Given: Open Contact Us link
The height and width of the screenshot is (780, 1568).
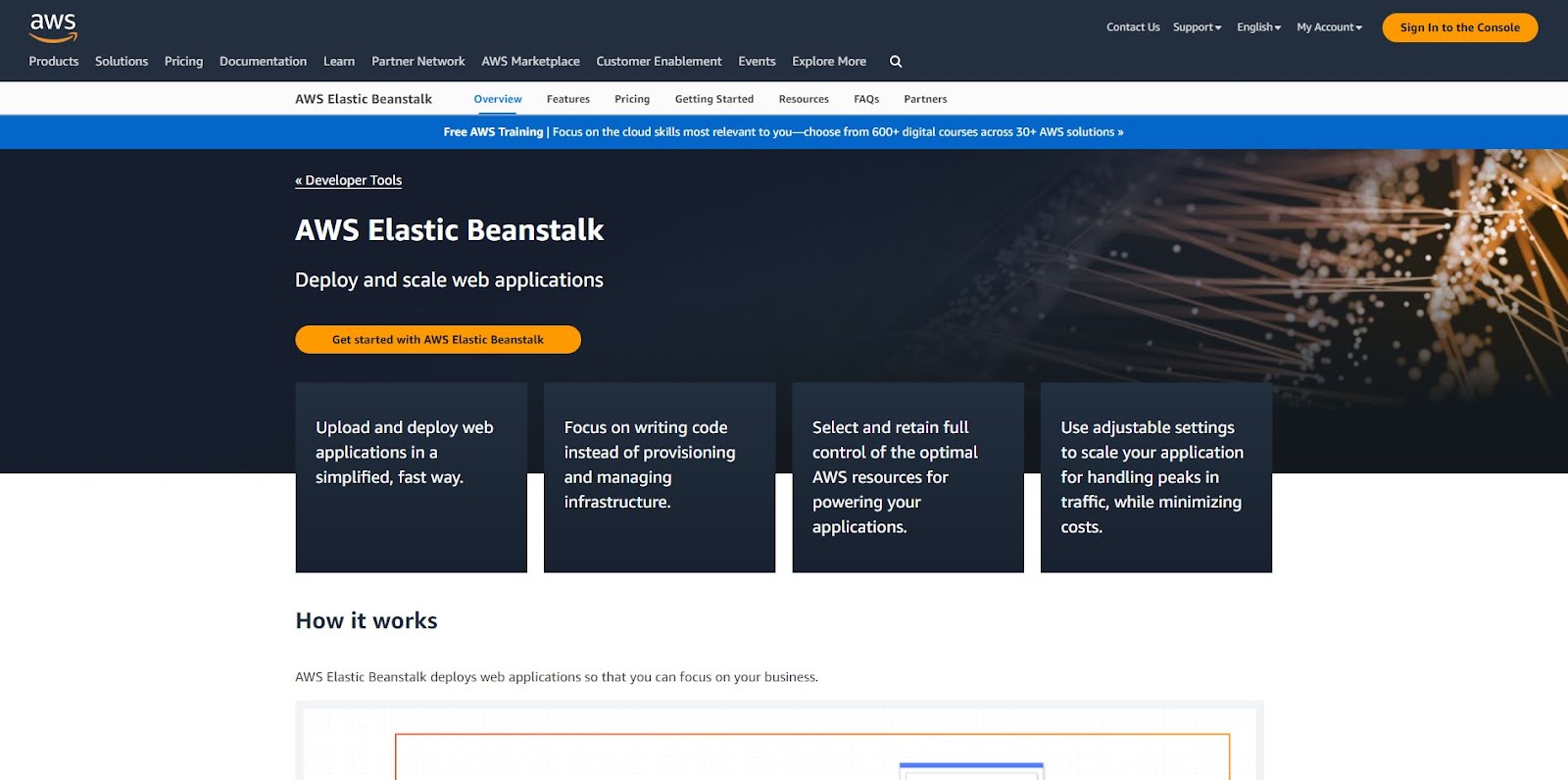Looking at the screenshot, I should tap(1133, 27).
